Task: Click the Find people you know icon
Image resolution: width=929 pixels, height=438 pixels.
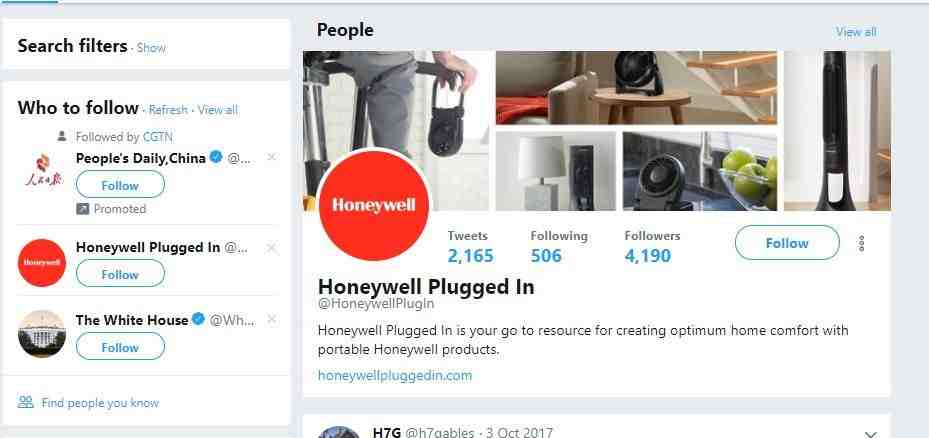Action: [25, 402]
